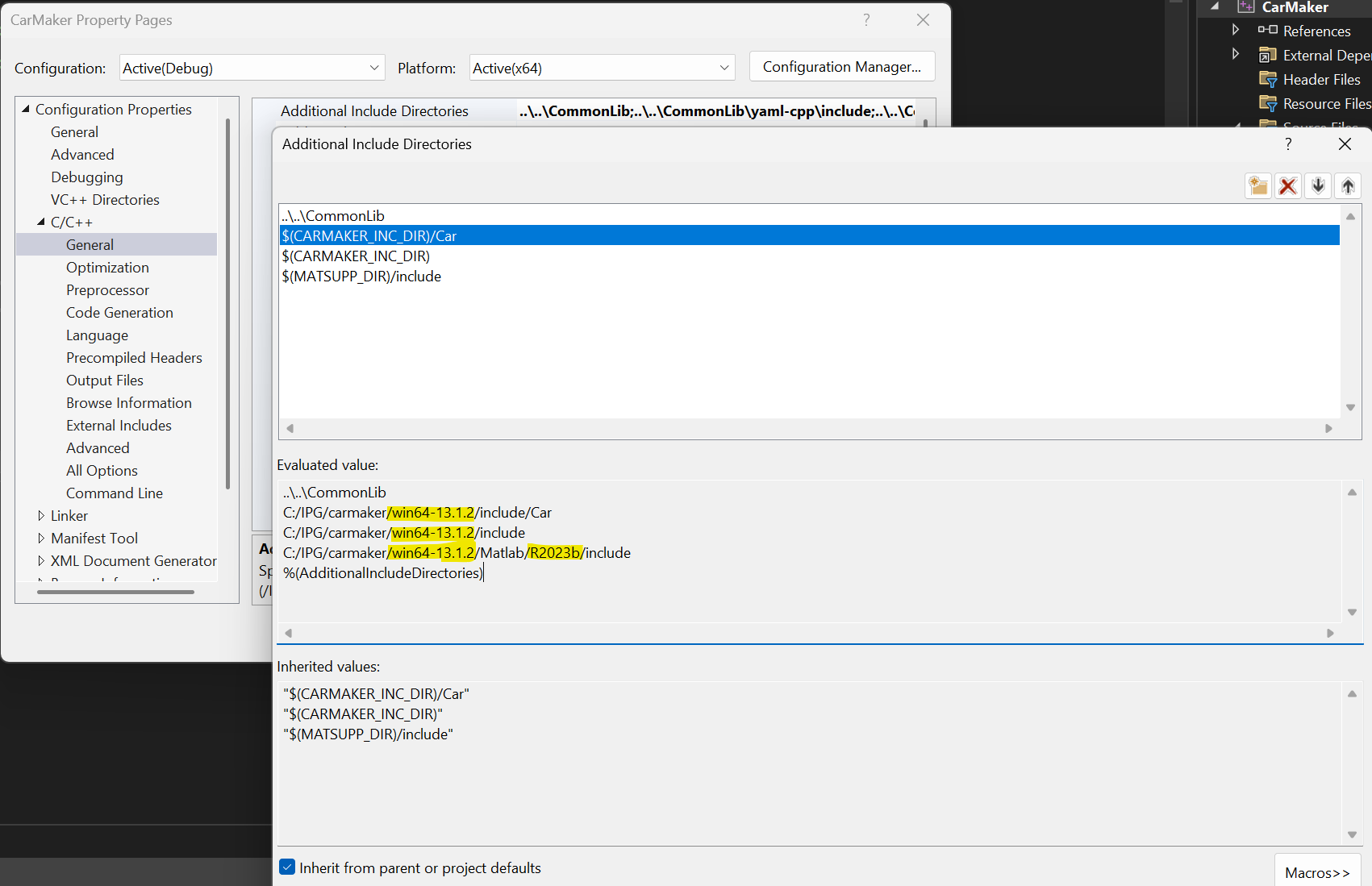1372x886 pixels.
Task: Open the Configuration dropdown Active(Debug)
Action: [252, 68]
